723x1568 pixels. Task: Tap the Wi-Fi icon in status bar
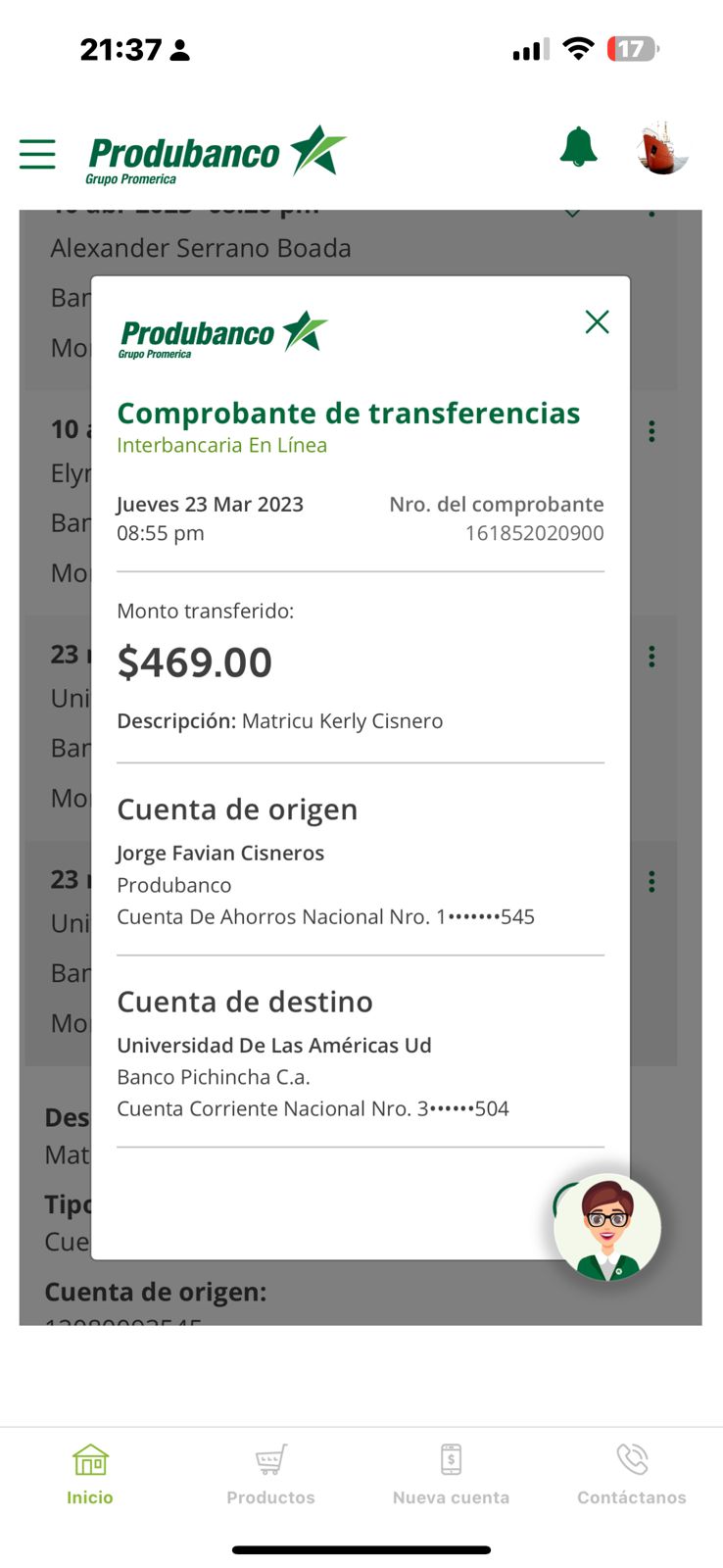(579, 49)
